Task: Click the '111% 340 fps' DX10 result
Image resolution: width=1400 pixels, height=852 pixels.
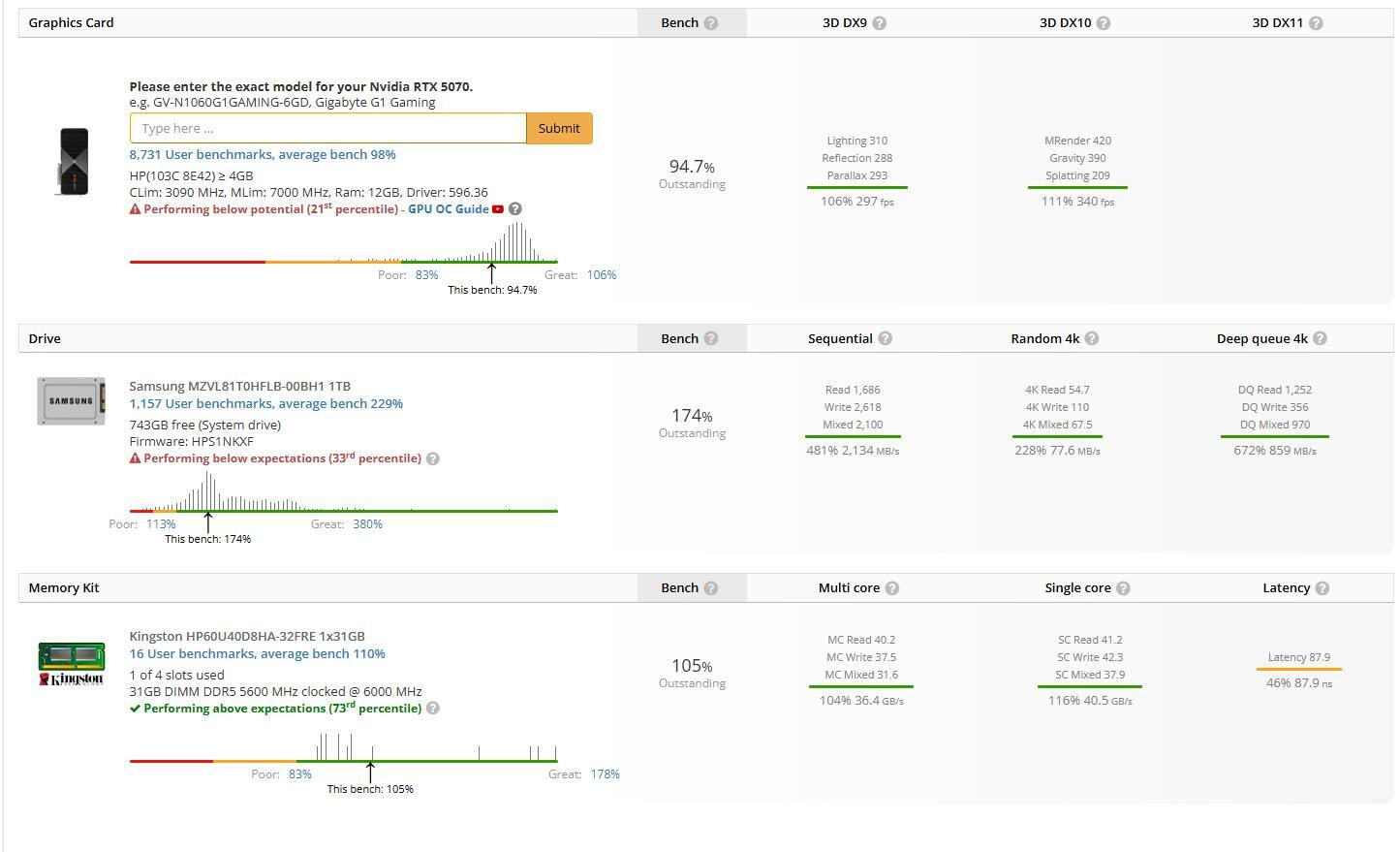Action: 1077,202
